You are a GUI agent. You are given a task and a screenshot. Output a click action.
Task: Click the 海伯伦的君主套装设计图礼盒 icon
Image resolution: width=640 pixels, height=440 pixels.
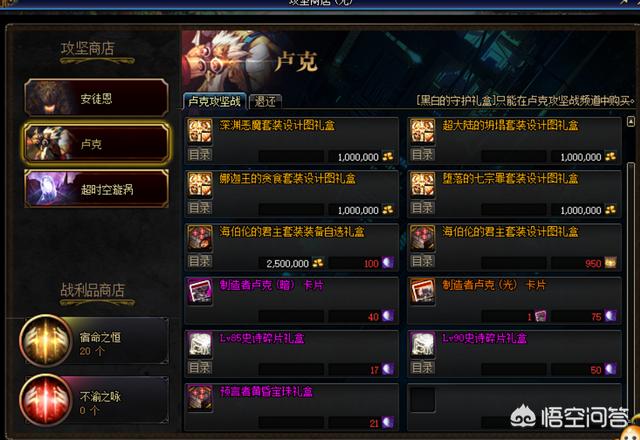coord(422,238)
